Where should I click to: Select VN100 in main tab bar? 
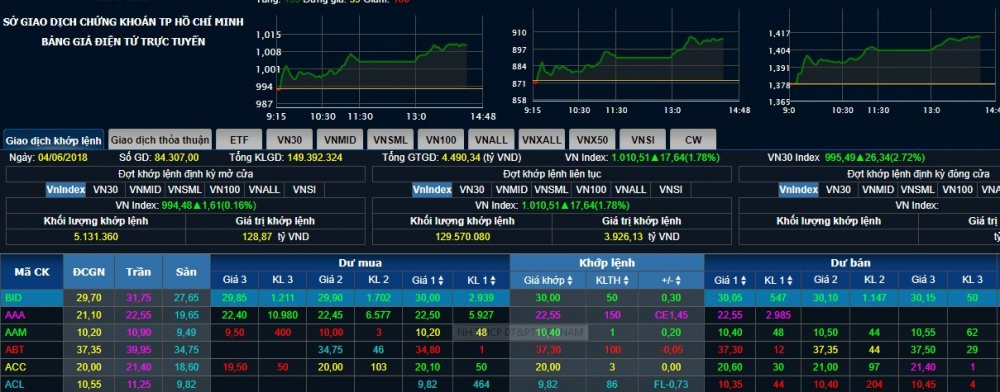441,140
